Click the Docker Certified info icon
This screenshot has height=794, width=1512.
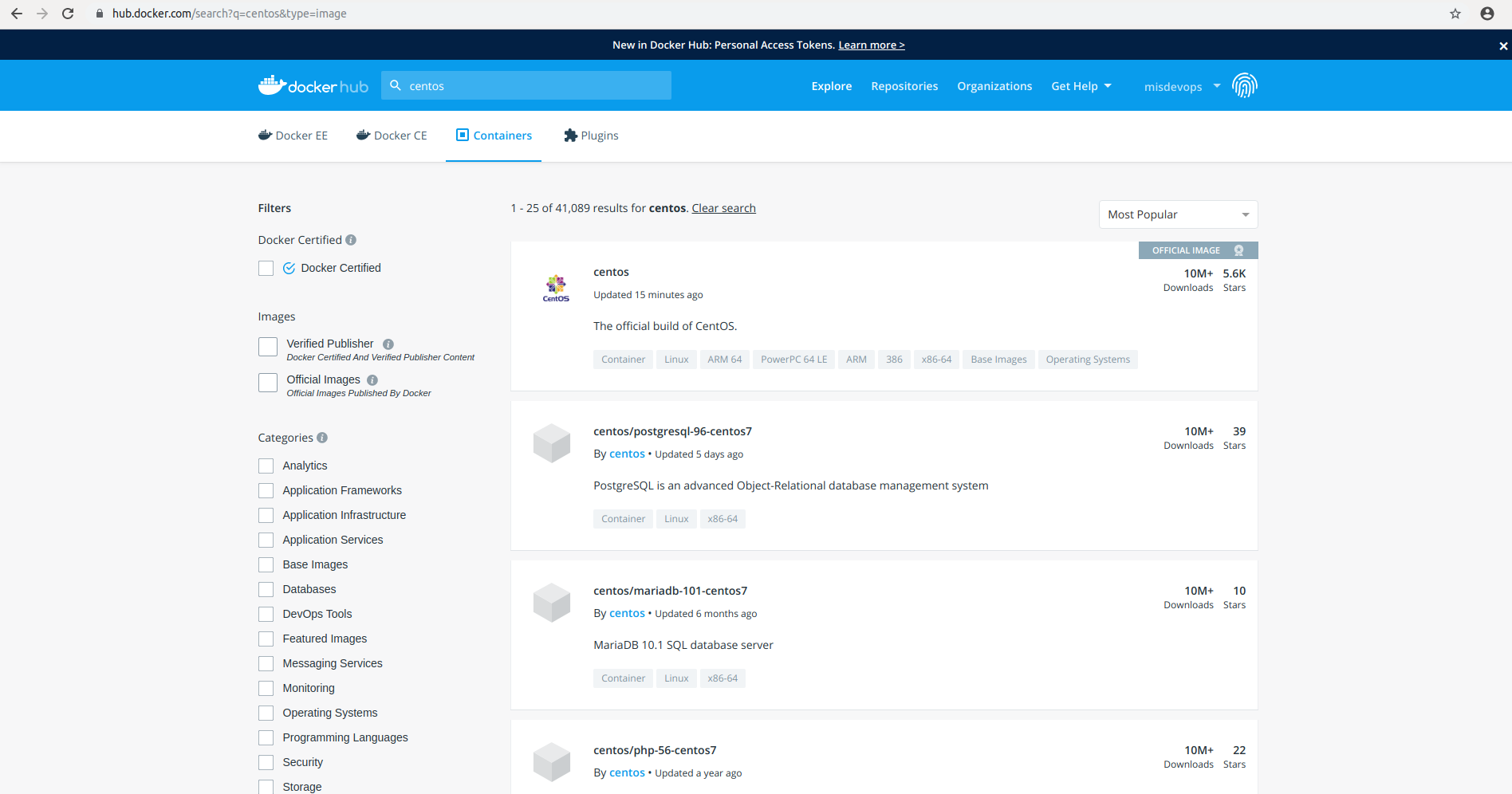coord(351,240)
